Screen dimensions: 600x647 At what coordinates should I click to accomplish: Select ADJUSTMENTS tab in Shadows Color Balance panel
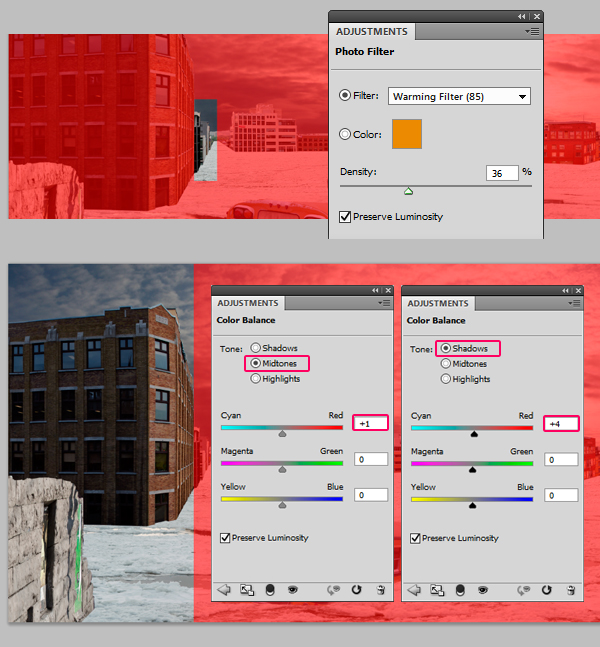click(x=438, y=303)
